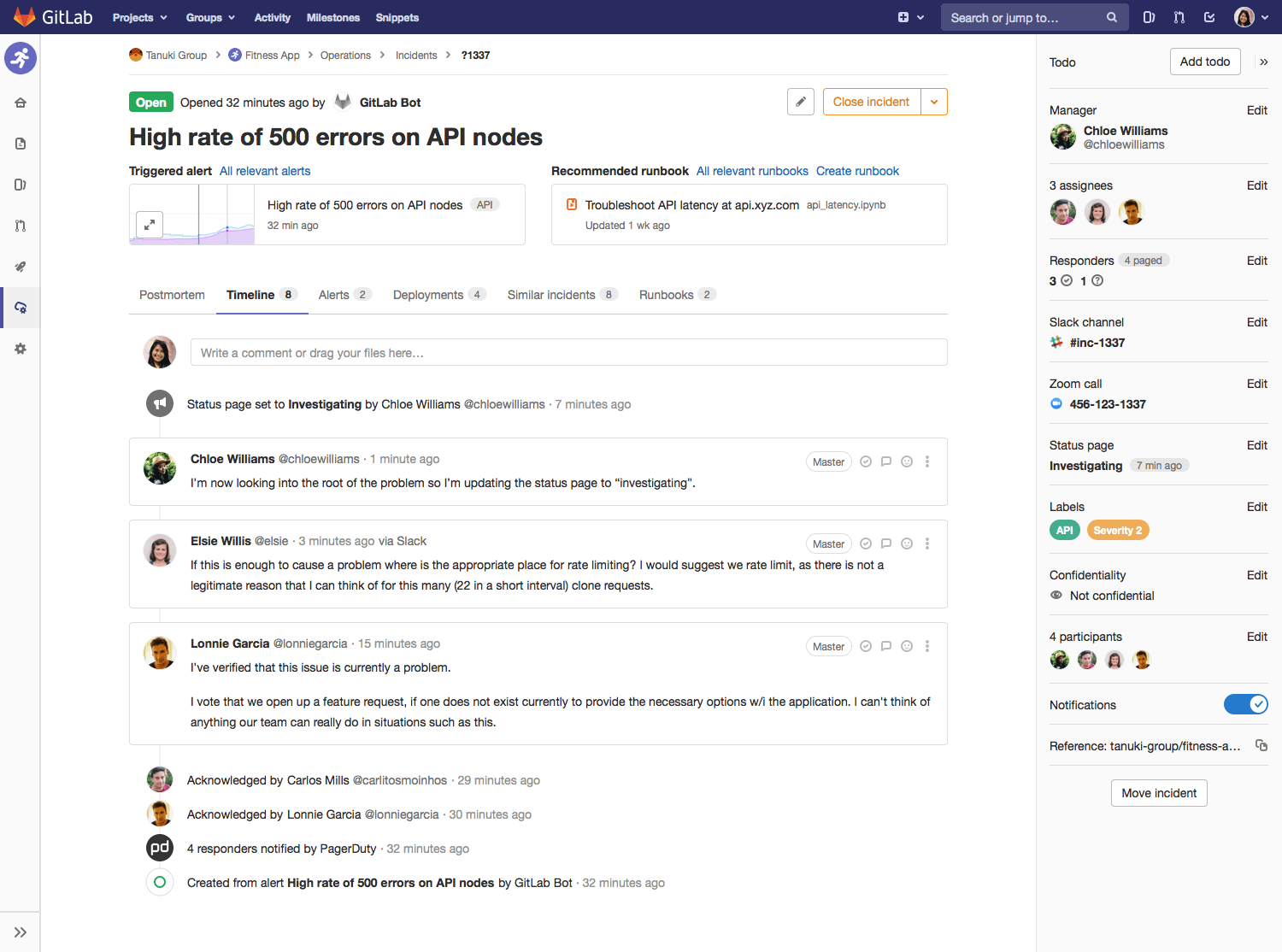The height and width of the screenshot is (952, 1282).
Task: Toggle the Notifications switch off
Action: click(1245, 704)
